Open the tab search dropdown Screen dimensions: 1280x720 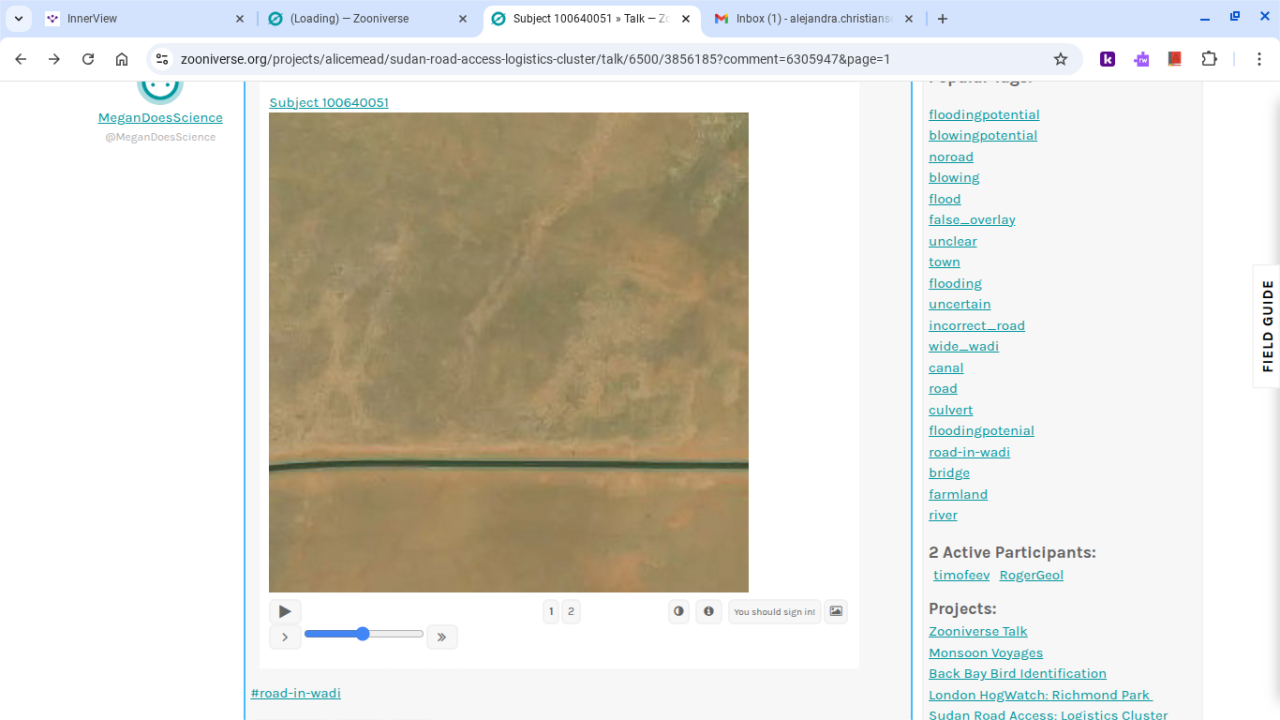(18, 19)
